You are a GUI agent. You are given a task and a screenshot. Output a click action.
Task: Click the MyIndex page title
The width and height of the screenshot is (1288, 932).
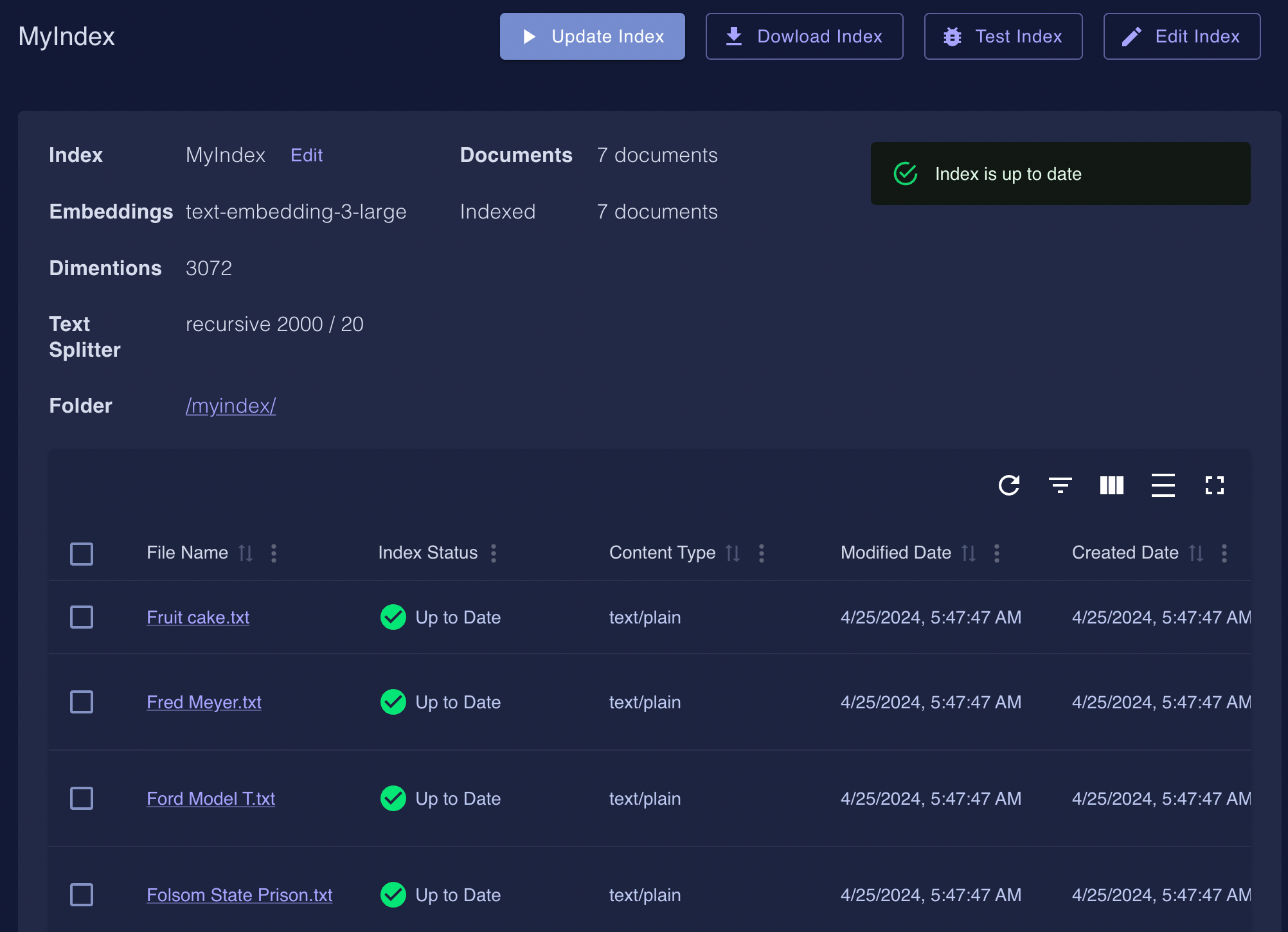coord(67,37)
